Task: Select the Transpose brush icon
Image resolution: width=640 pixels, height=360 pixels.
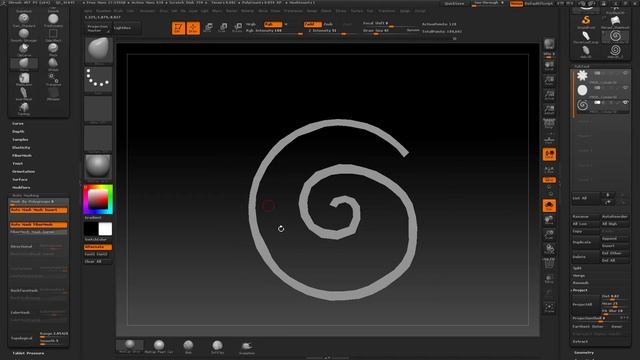Action: tap(53, 78)
